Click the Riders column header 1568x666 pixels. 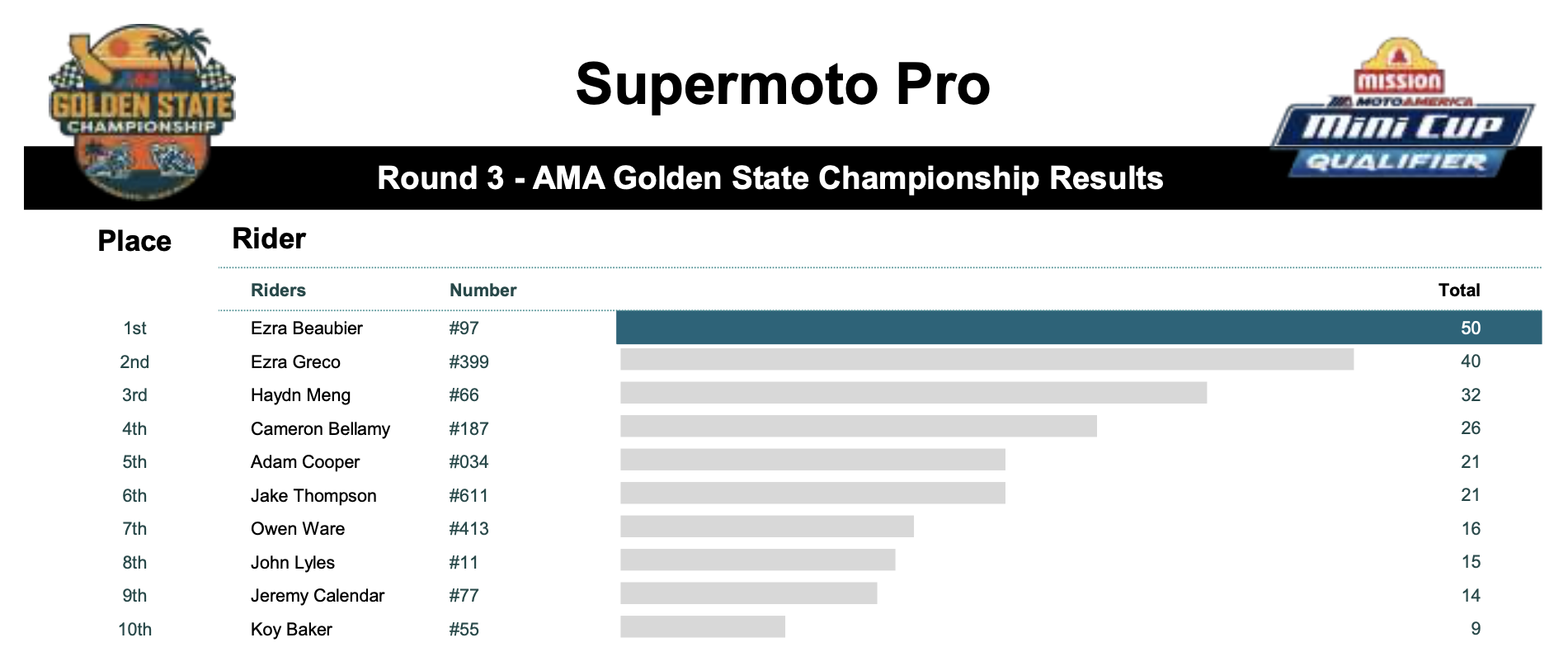pos(278,290)
